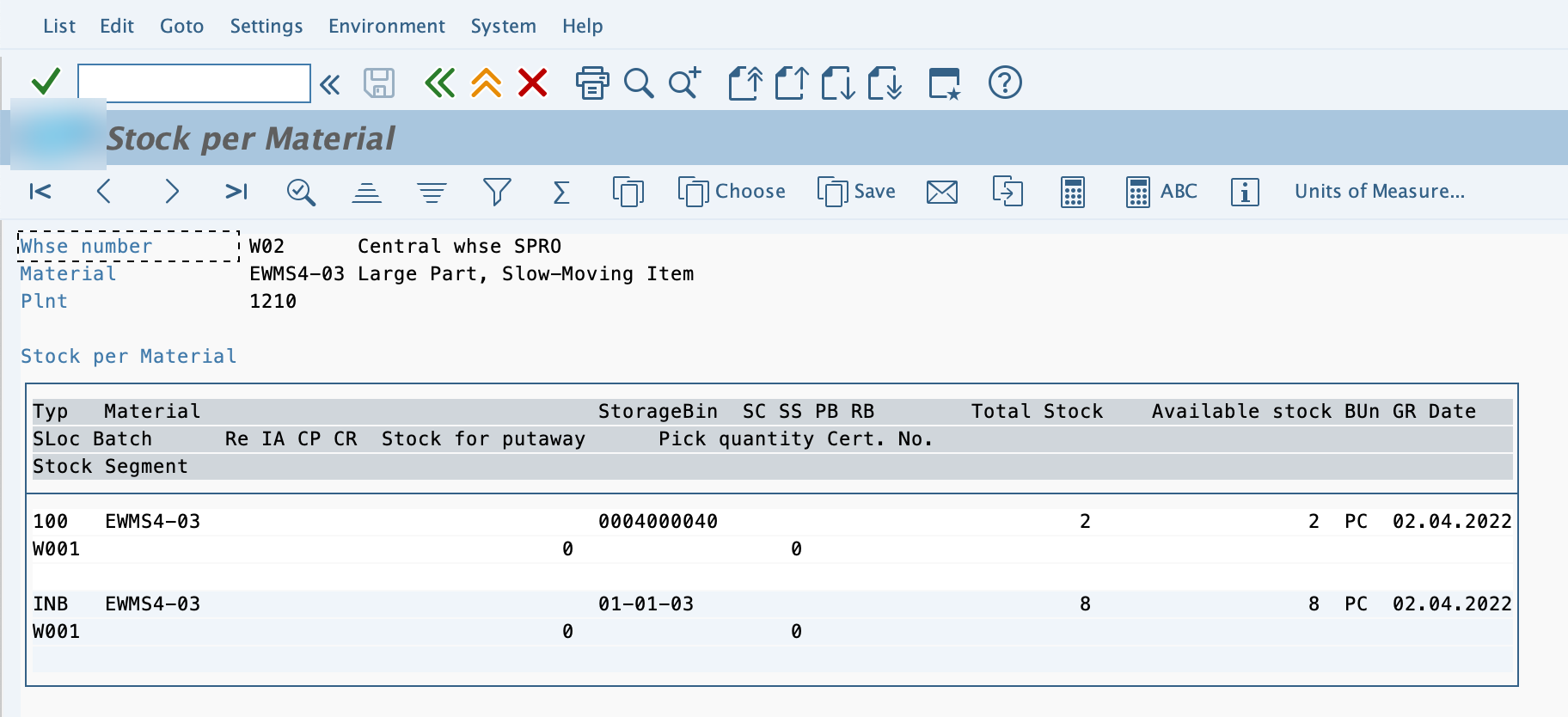Click the Units of Measure button
The height and width of the screenshot is (717, 1568).
click(1380, 191)
